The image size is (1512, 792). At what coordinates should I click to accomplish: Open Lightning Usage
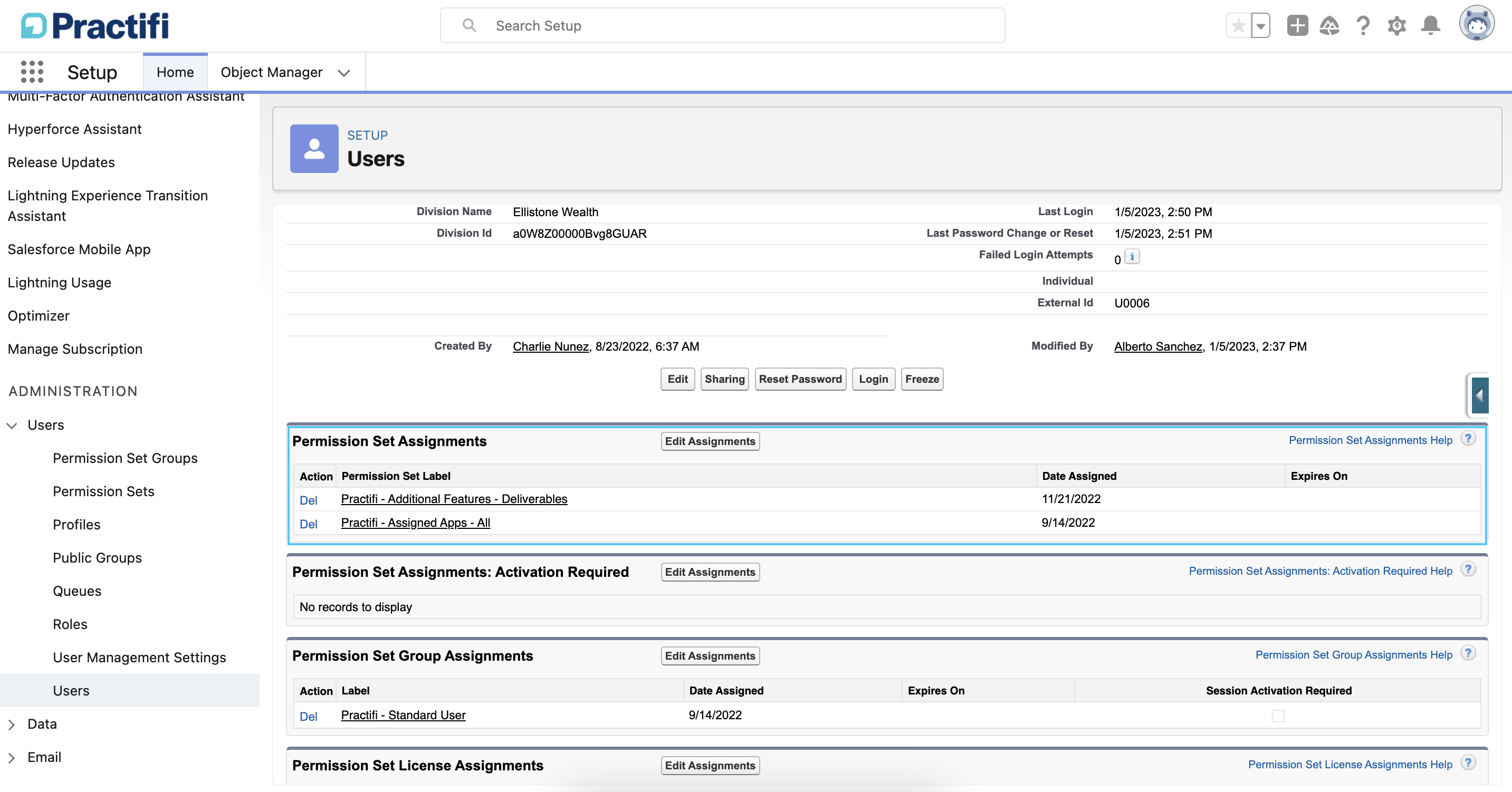(x=59, y=283)
